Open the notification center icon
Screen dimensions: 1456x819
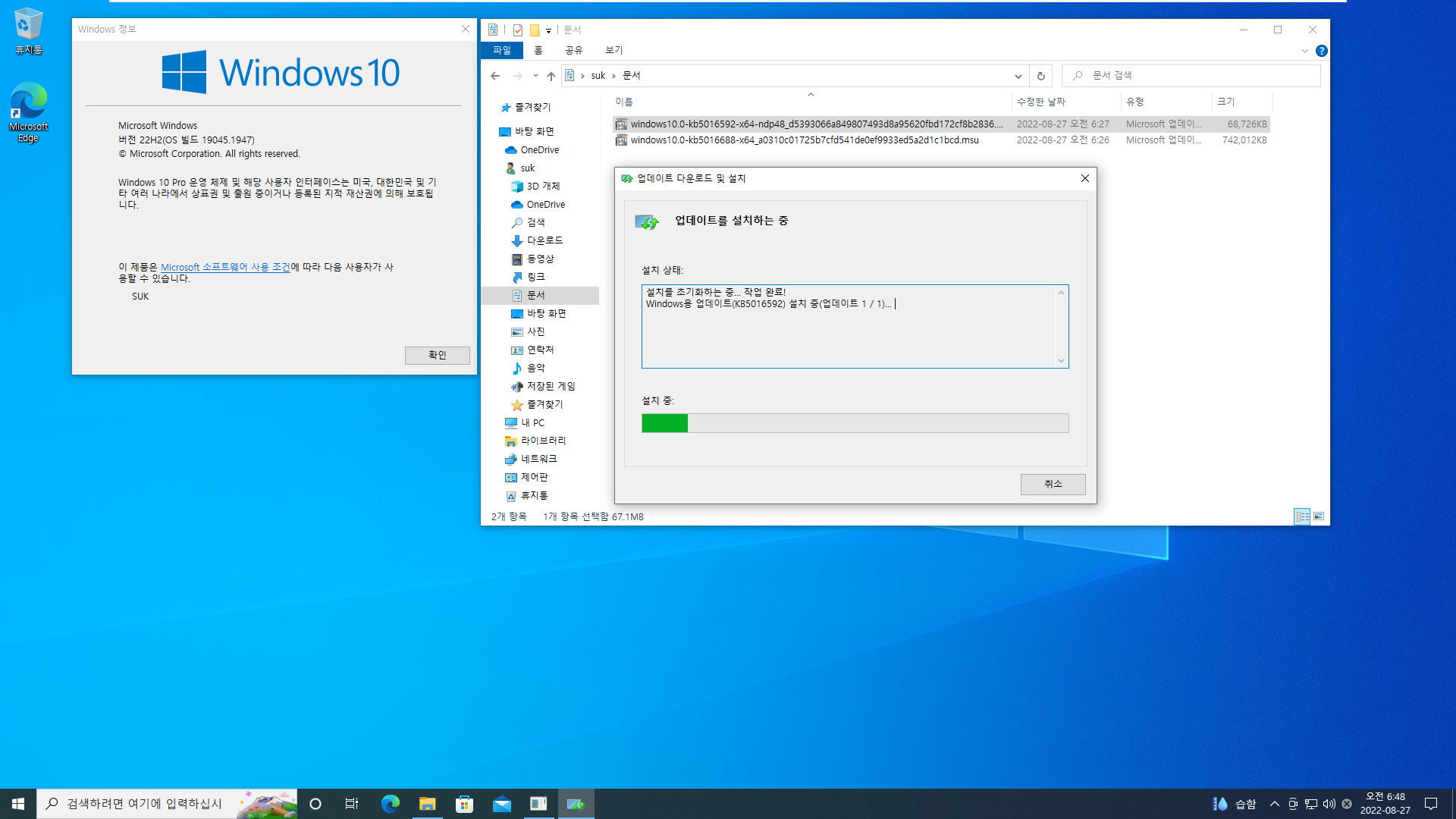coord(1431,804)
